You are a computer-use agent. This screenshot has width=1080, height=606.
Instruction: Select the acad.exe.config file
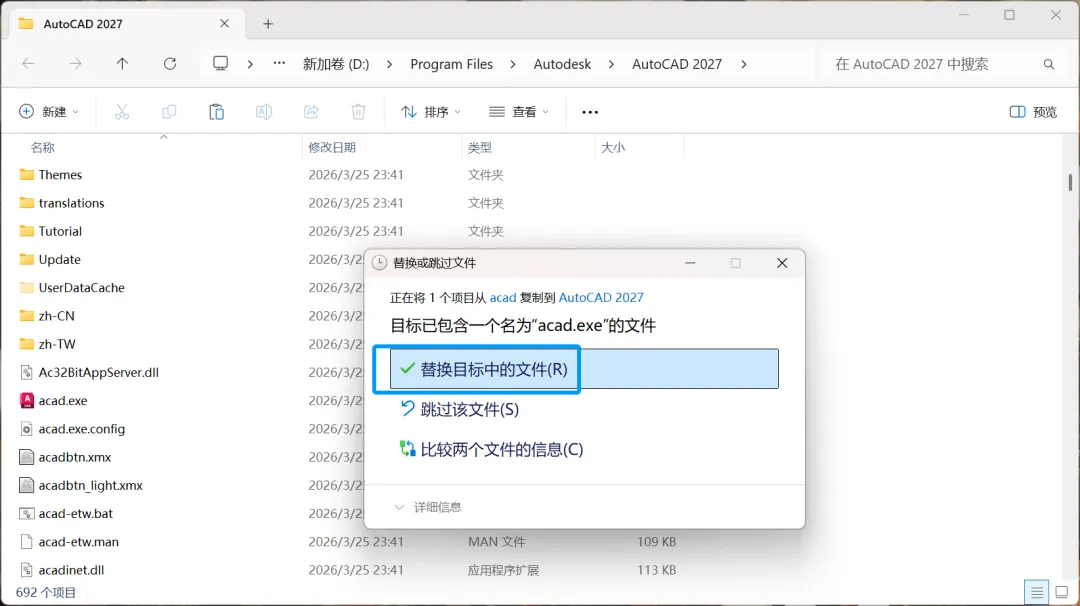point(81,429)
